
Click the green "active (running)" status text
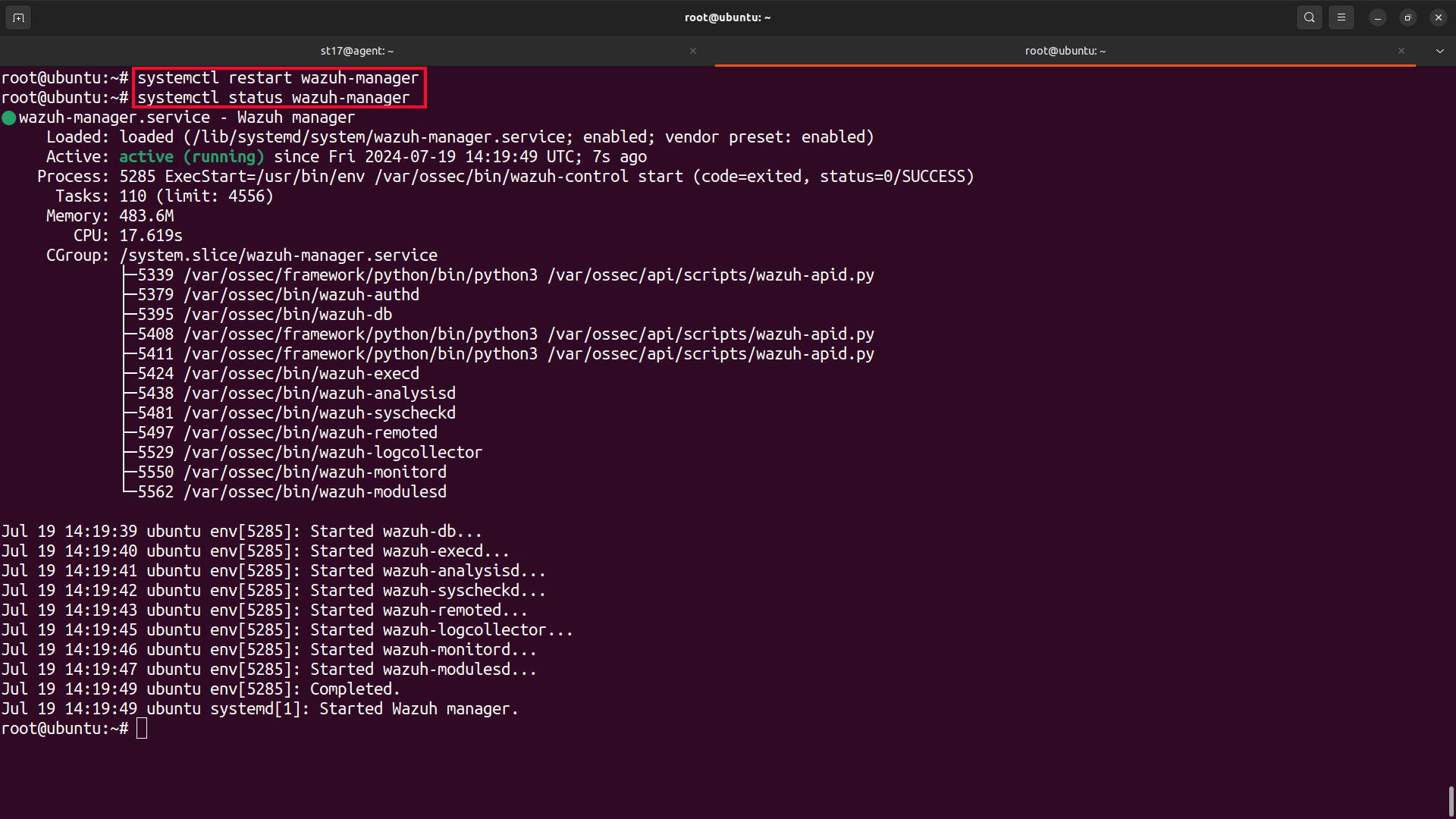(192, 157)
